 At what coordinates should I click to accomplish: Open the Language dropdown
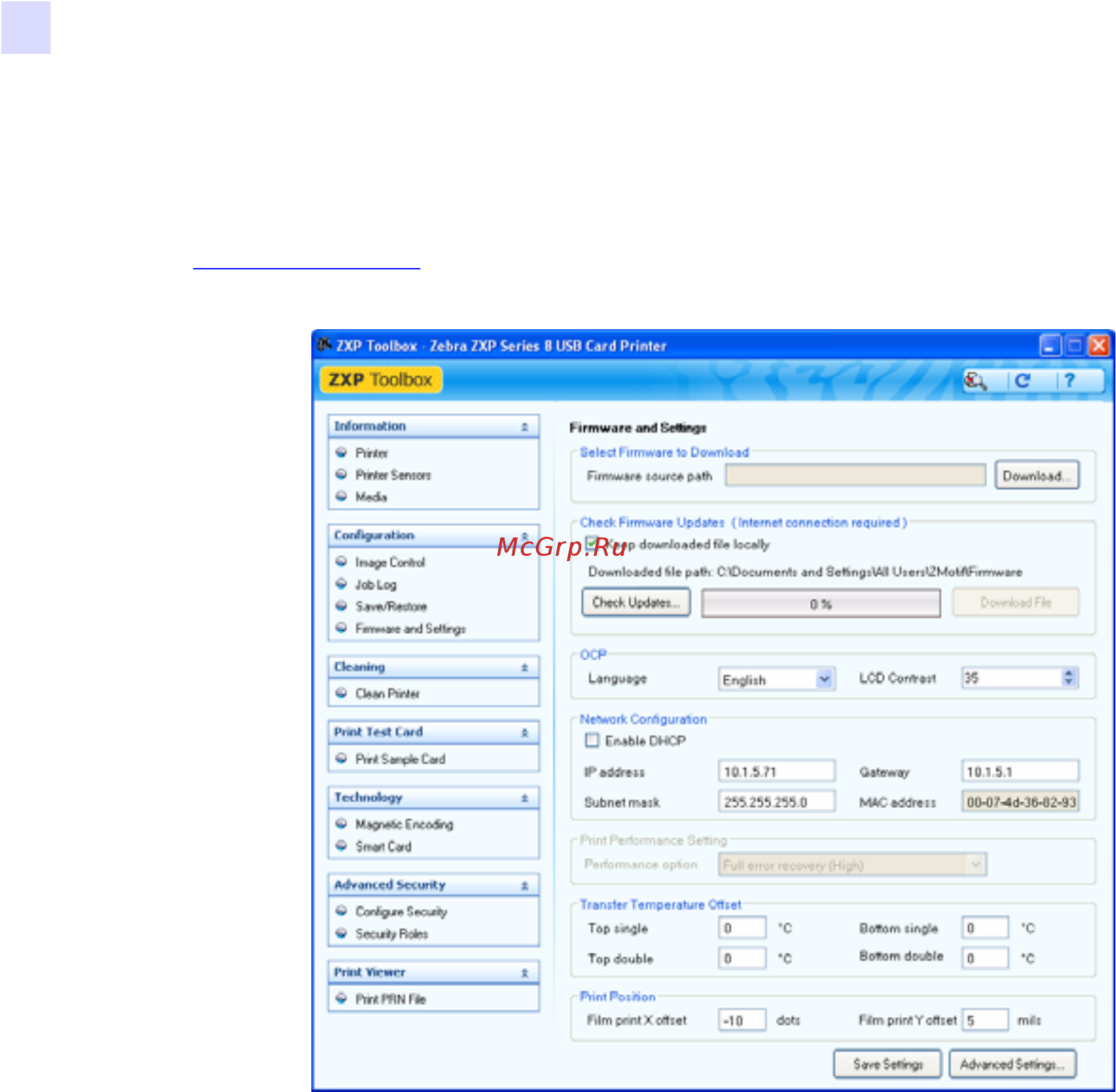(824, 679)
